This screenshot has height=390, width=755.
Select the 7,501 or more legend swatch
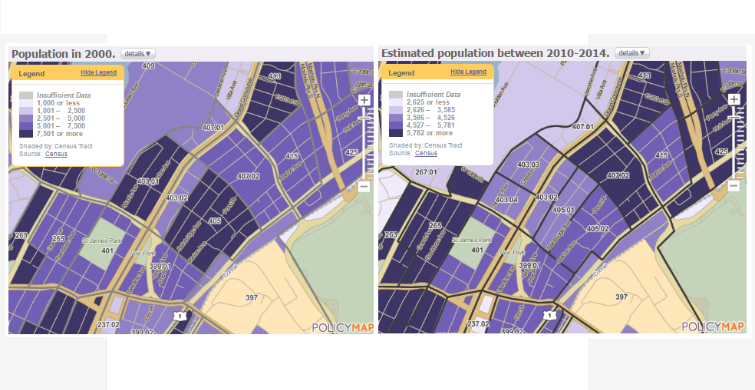[26, 133]
